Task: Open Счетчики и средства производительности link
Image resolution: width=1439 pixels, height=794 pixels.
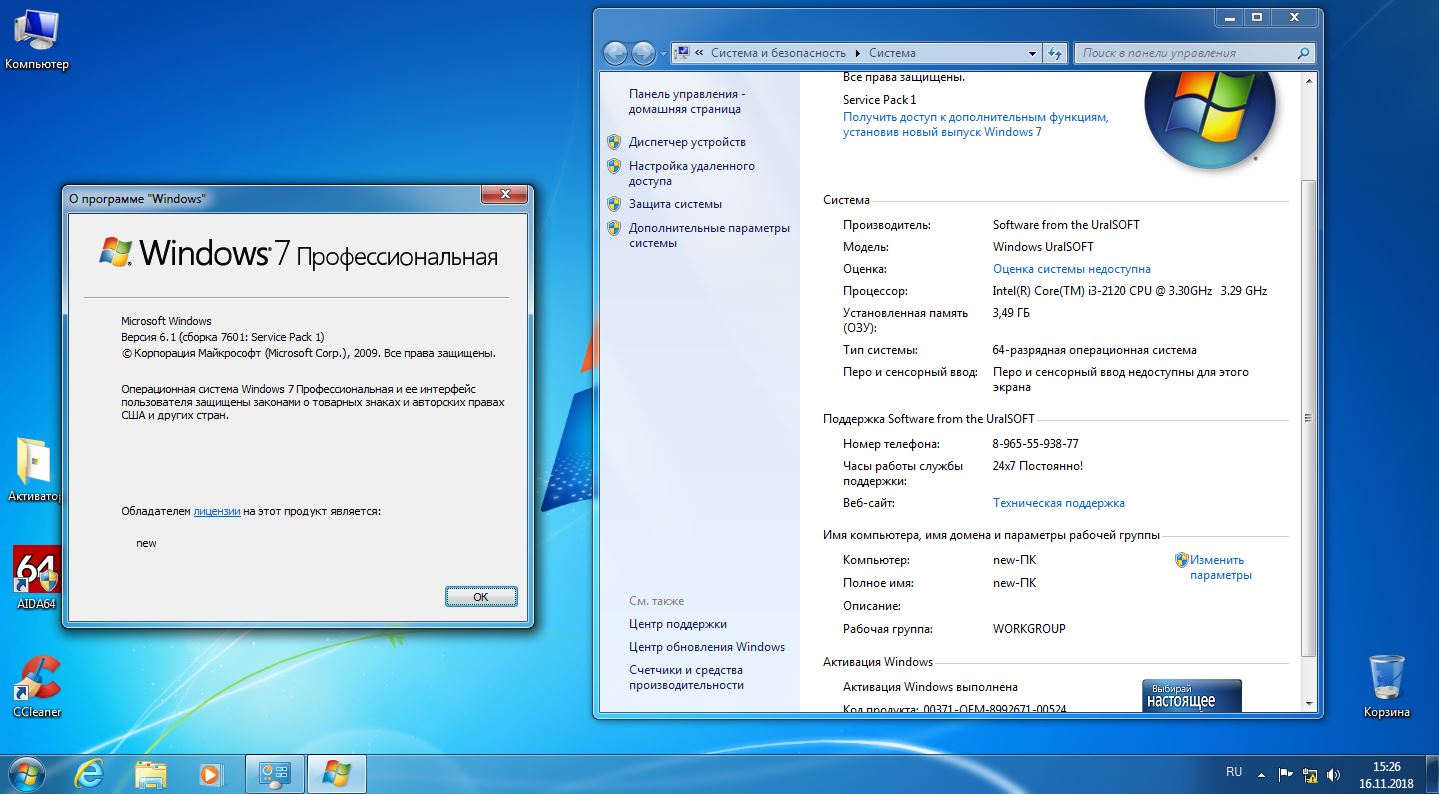Action: pos(686,677)
